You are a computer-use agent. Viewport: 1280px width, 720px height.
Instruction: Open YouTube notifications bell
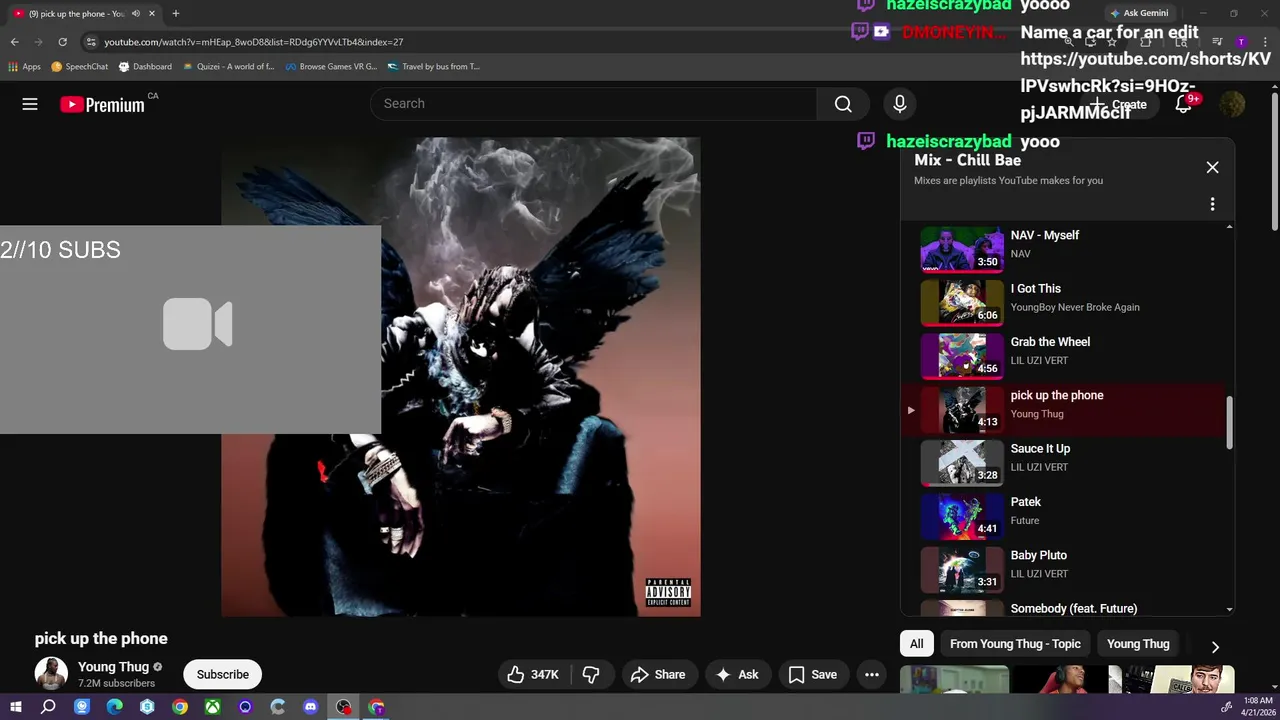pyautogui.click(x=1184, y=104)
